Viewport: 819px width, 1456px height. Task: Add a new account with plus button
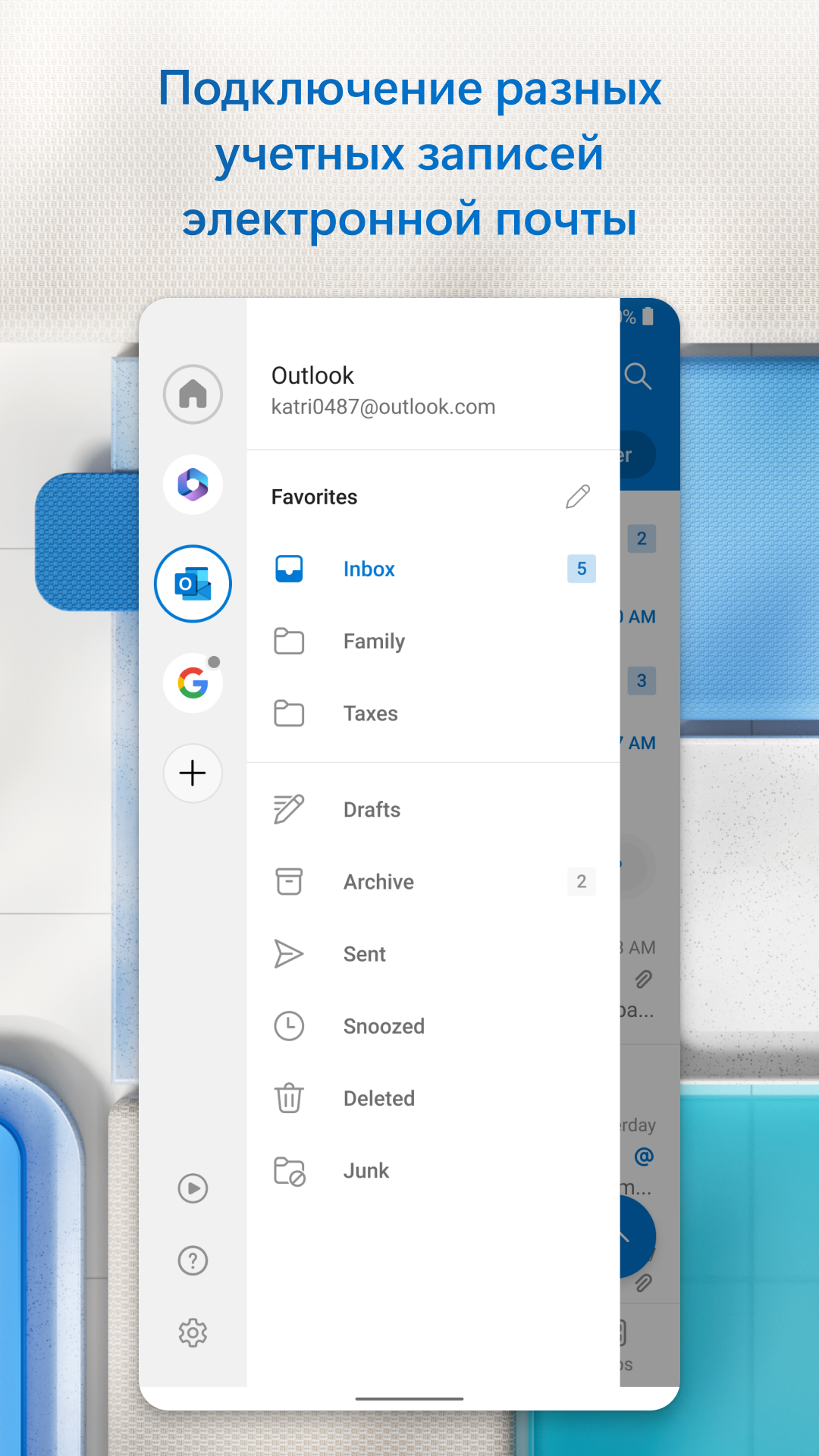point(193,773)
